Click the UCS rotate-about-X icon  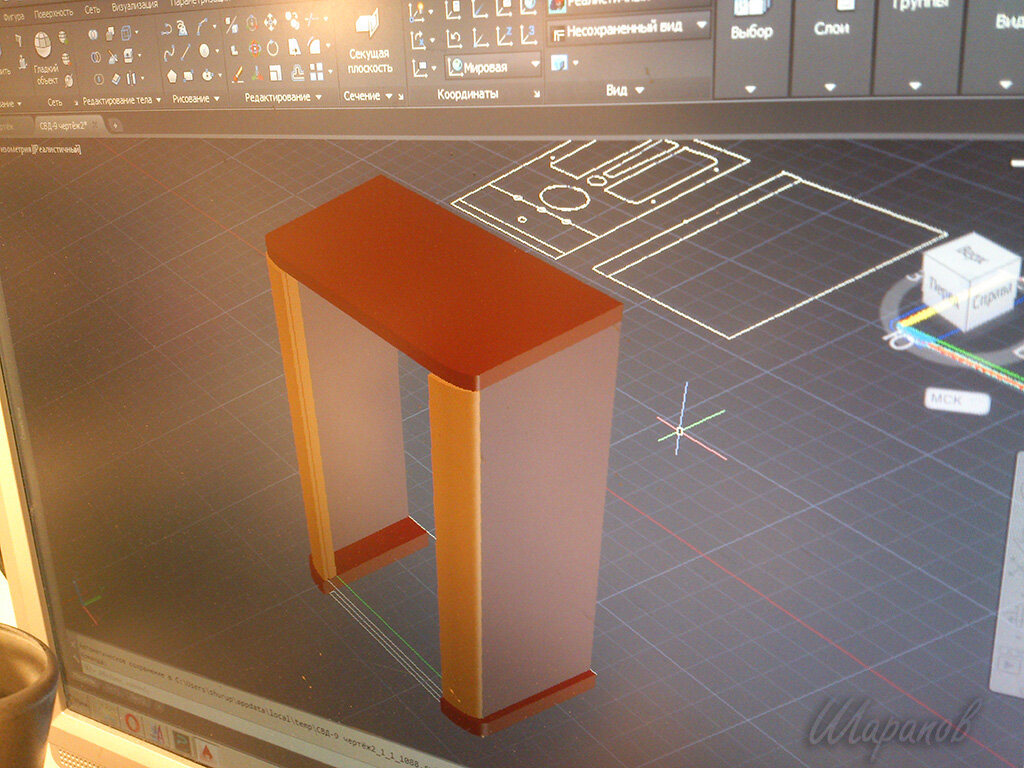coord(418,40)
